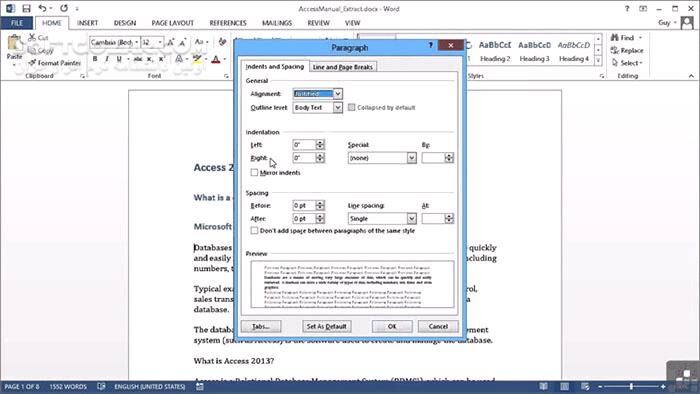Screen dimensions: 700x394
Task: Open the font name dropdown
Action: coord(137,42)
